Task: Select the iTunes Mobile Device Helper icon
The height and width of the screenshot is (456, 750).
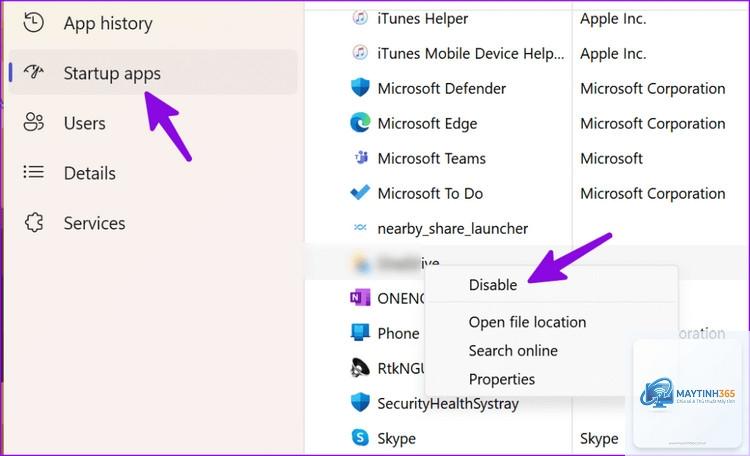Action: pyautogui.click(x=360, y=52)
